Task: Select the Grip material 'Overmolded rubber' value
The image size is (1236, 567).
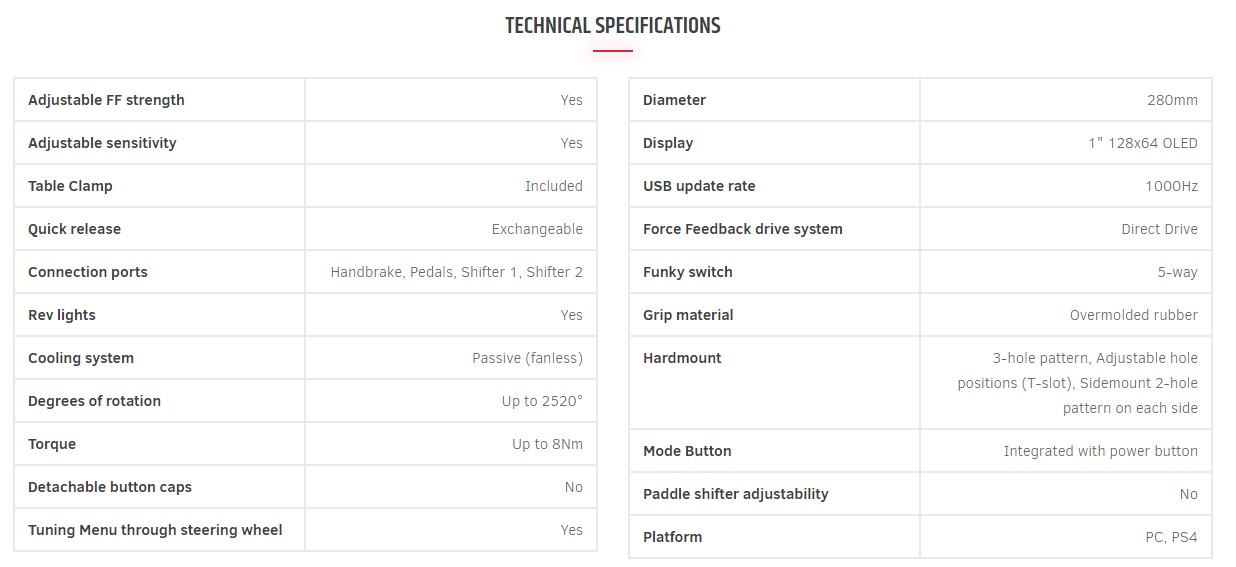Action: [1133, 315]
